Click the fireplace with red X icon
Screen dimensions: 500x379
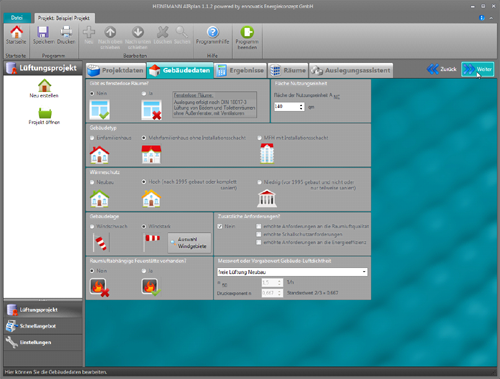click(x=99, y=287)
